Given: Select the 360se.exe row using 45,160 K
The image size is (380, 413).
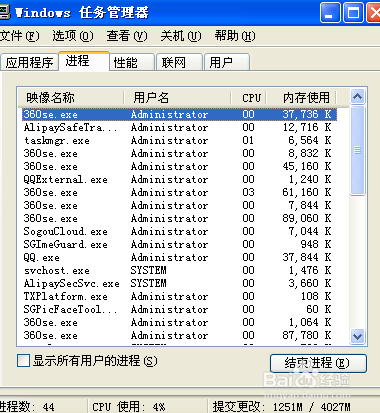Looking at the screenshot, I should click(179, 166).
